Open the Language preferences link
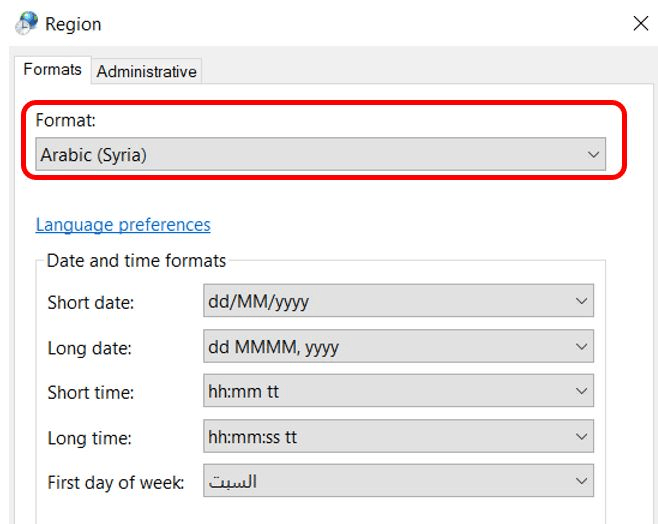The height and width of the screenshot is (524, 658). (123, 225)
